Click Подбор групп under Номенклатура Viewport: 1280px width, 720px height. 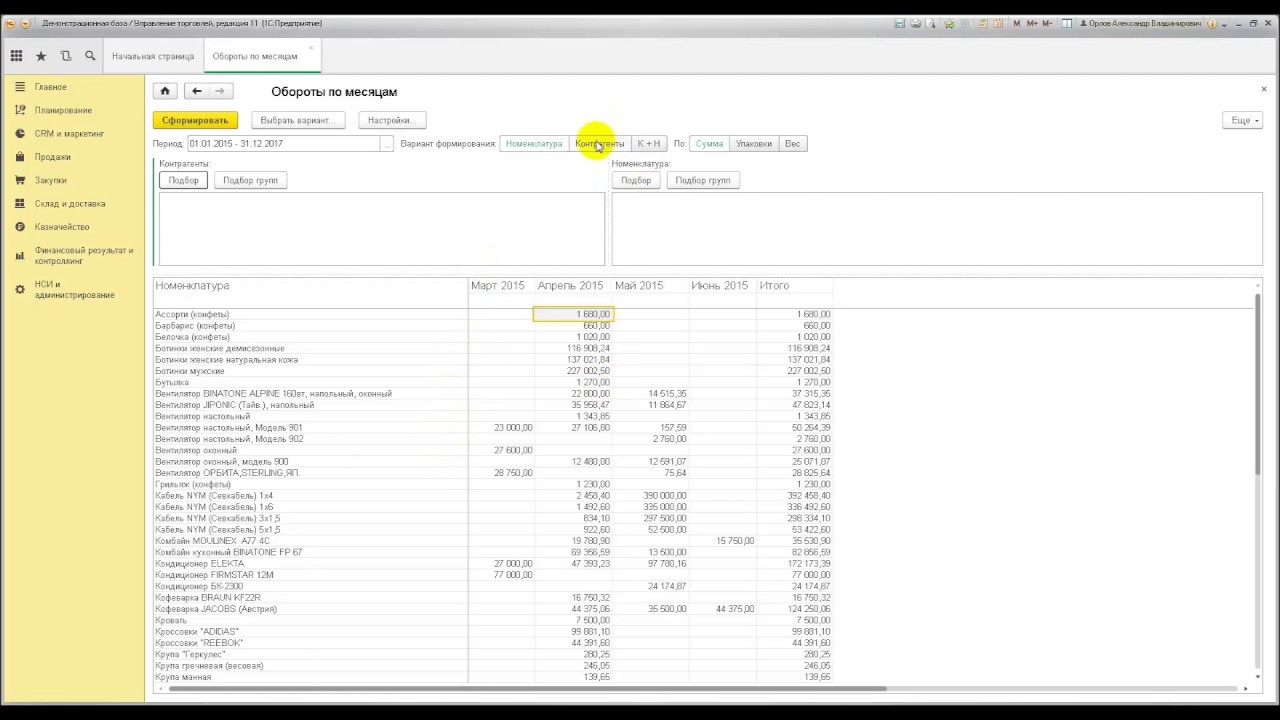pyautogui.click(x=703, y=180)
